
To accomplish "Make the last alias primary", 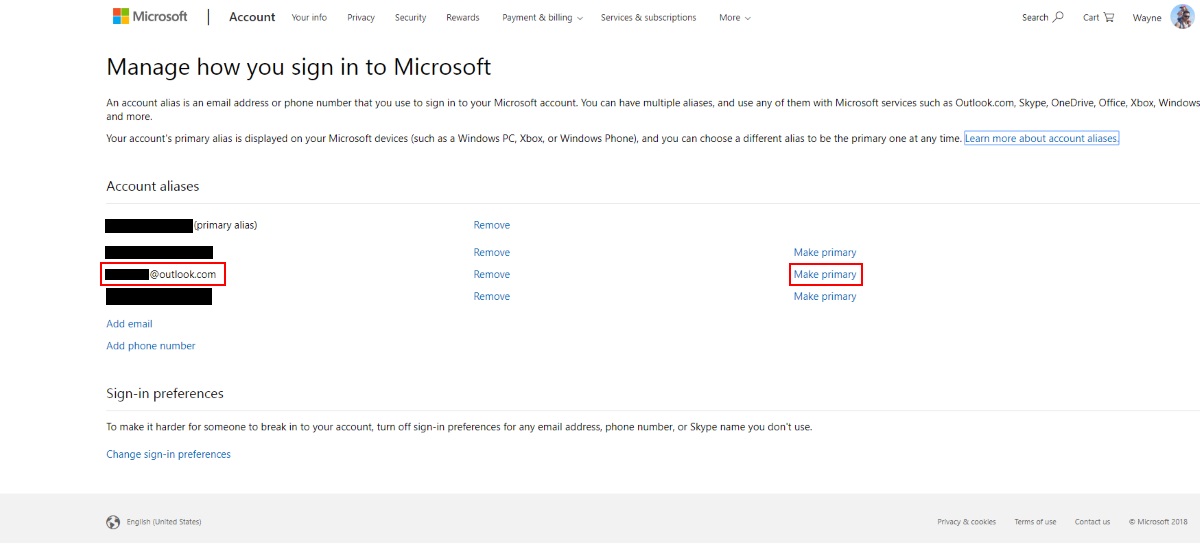I will pos(825,297).
